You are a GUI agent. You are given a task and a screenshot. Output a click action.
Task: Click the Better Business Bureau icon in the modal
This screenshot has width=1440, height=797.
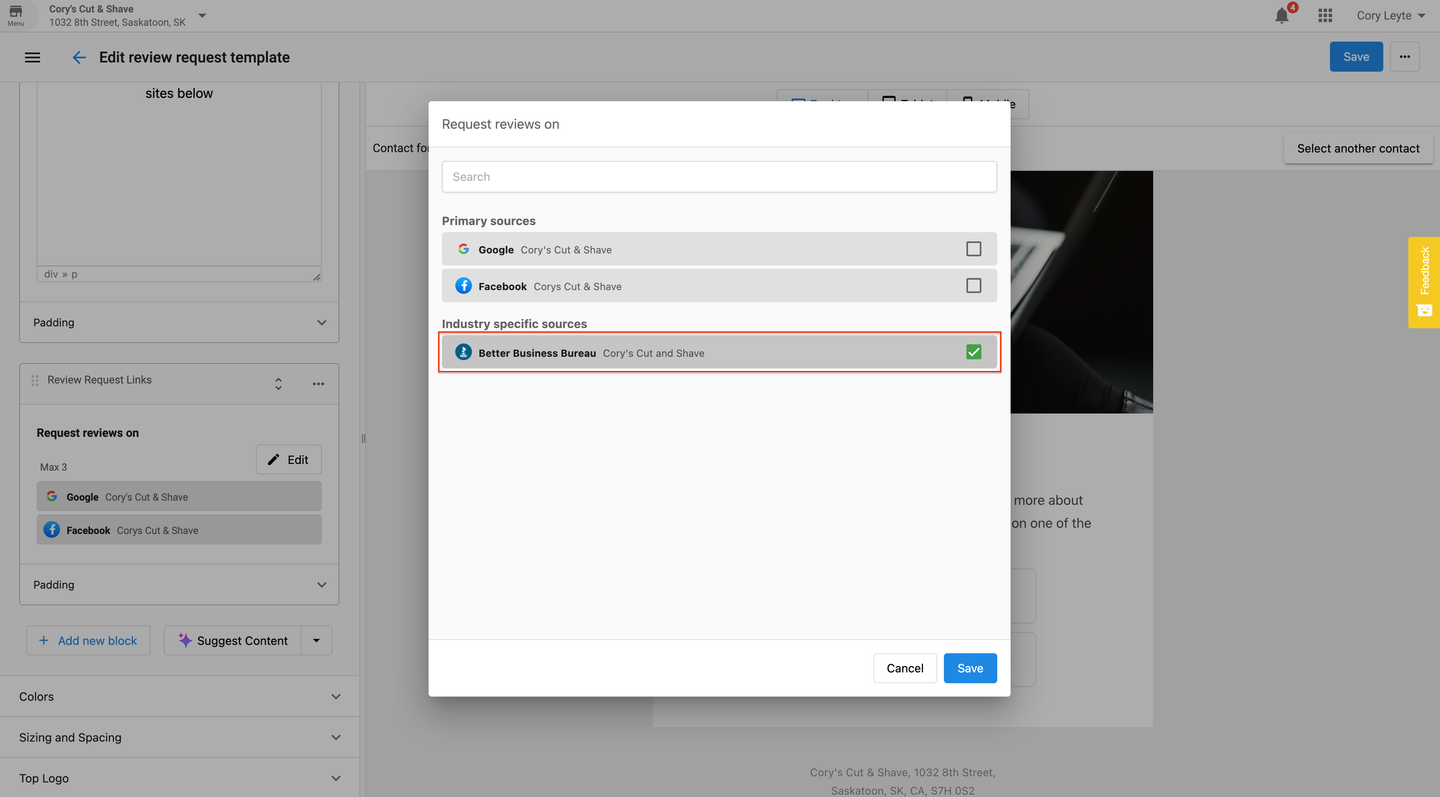[463, 352]
